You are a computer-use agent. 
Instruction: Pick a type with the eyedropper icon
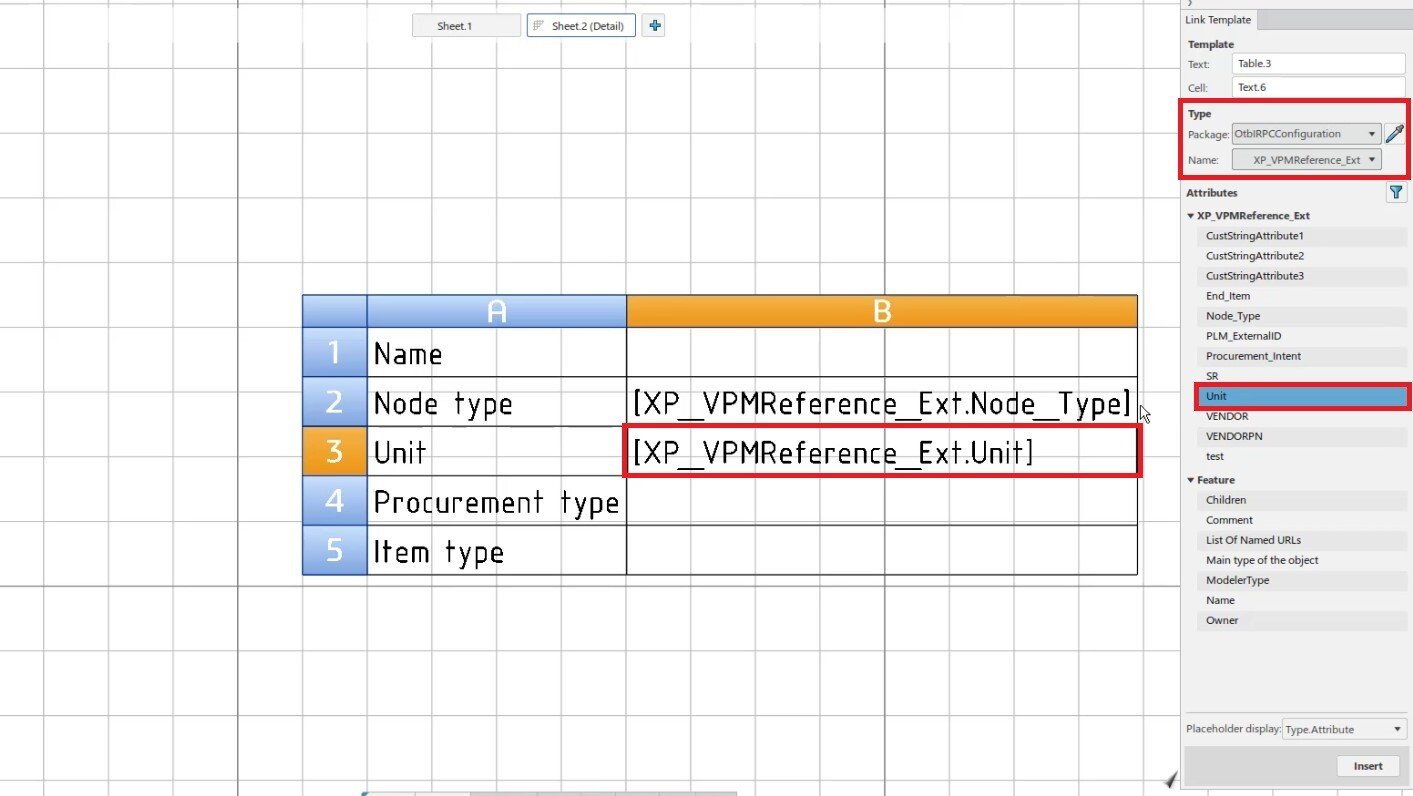point(1396,133)
